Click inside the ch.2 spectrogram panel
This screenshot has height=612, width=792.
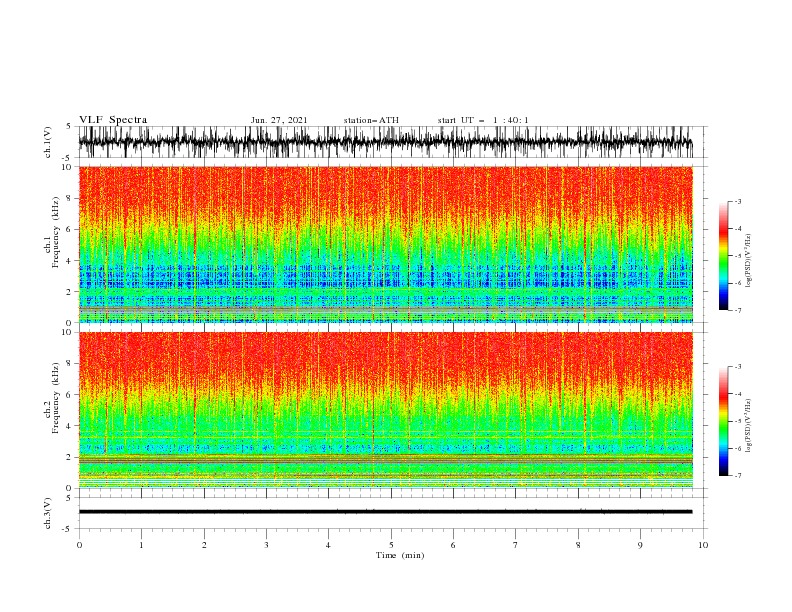click(385, 410)
